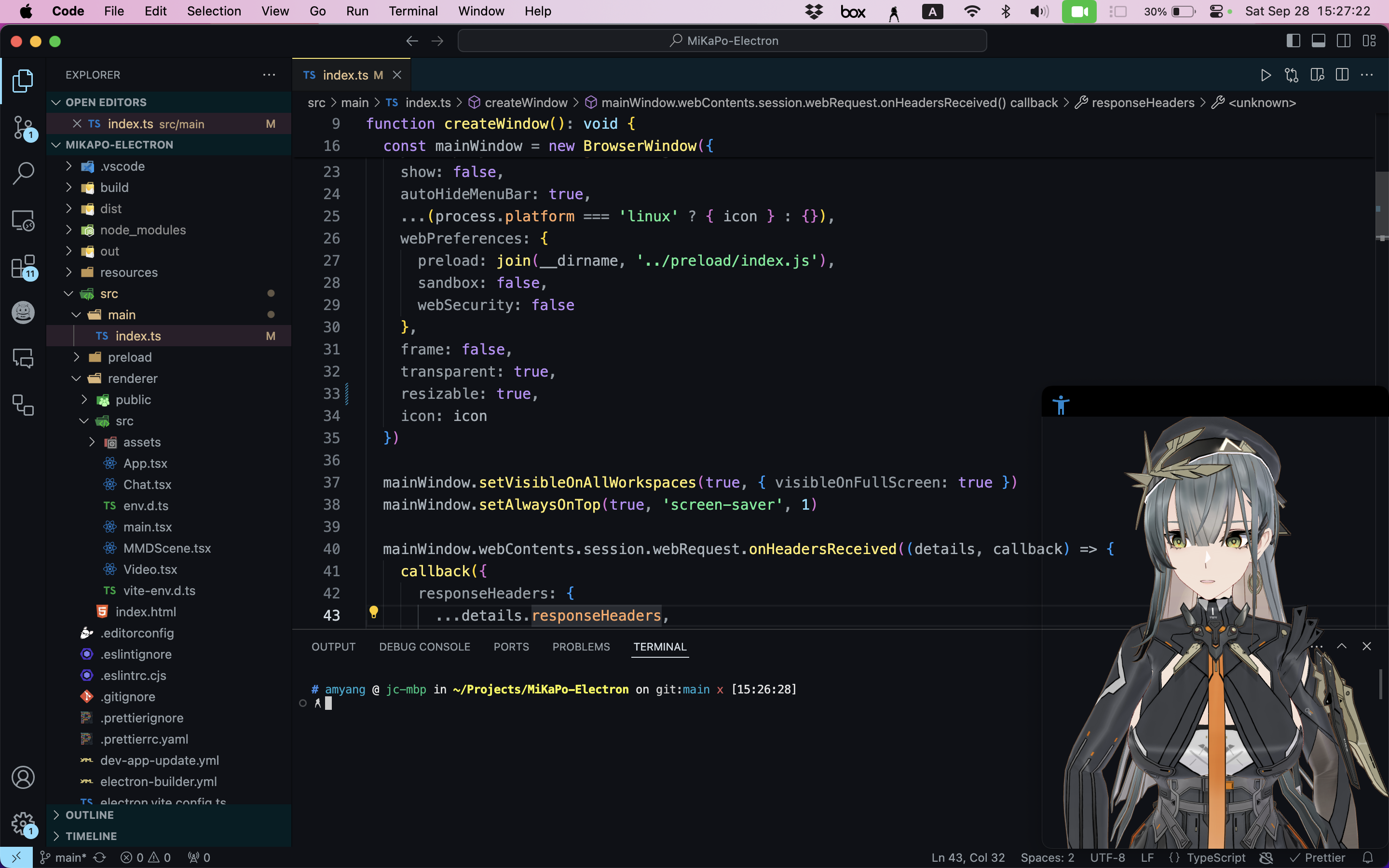Image resolution: width=1389 pixels, height=868 pixels.
Task: Open Accounts icon in activity bar
Action: pos(23,777)
